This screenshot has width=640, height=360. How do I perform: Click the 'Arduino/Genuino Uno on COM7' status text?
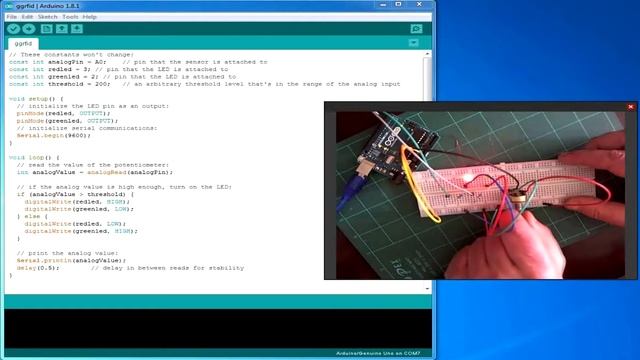[x=378, y=353]
